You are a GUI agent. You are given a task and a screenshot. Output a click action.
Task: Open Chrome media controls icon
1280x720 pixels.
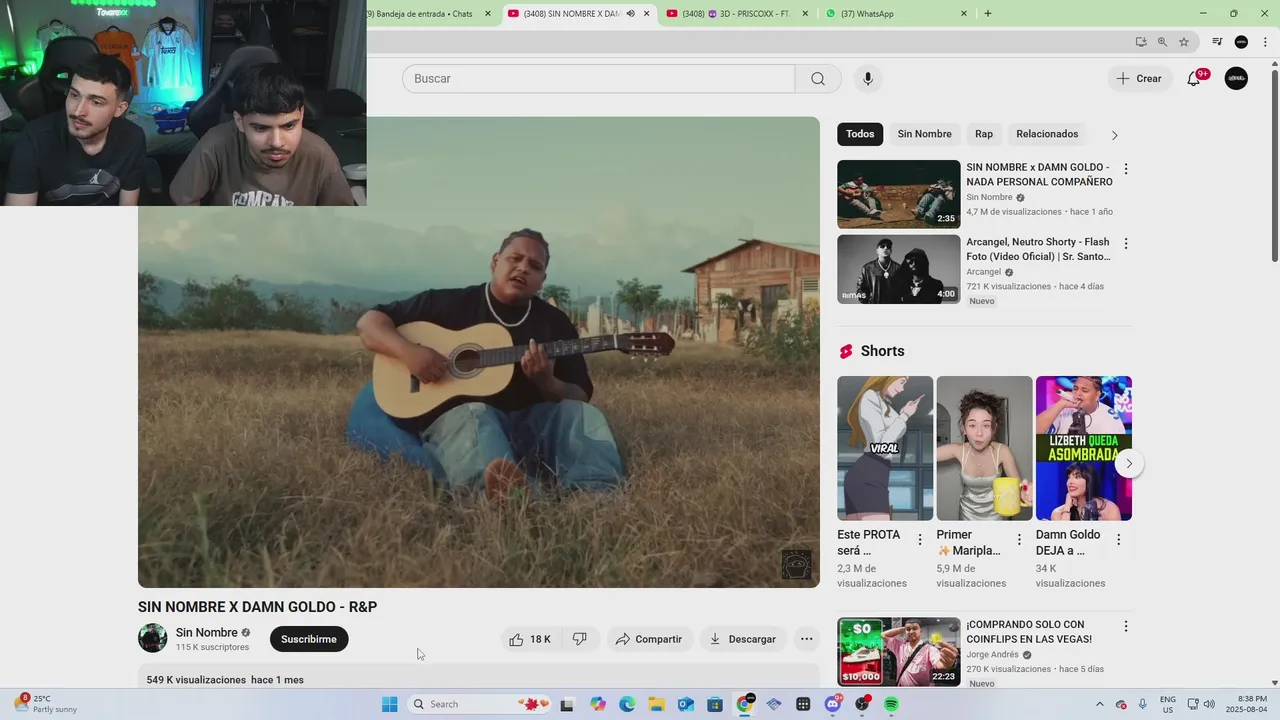point(1217,42)
